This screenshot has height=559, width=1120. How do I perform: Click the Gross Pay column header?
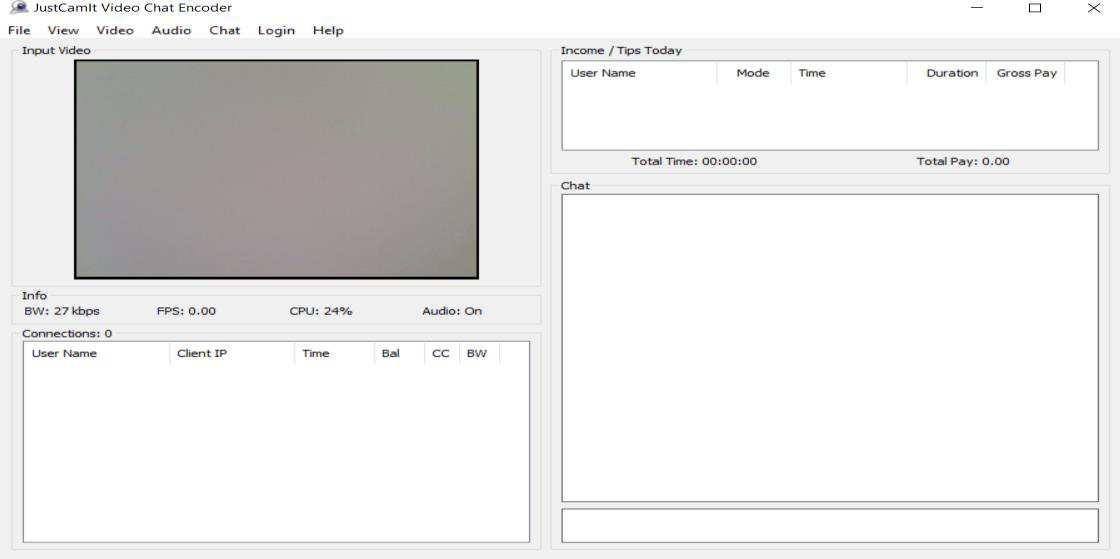click(1026, 73)
